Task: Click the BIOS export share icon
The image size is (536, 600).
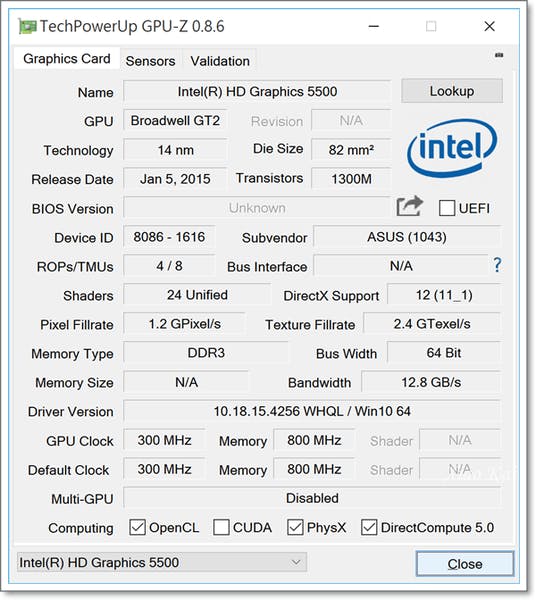Action: [410, 206]
